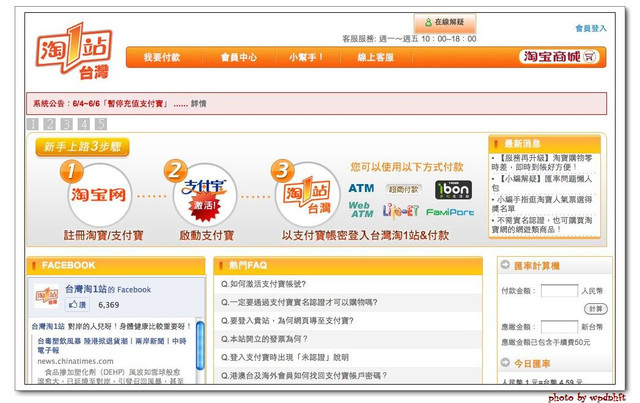Open news item 【小編解疑】匯率問題懶人包
Viewport: 640px width, 403px height.
pos(542,183)
